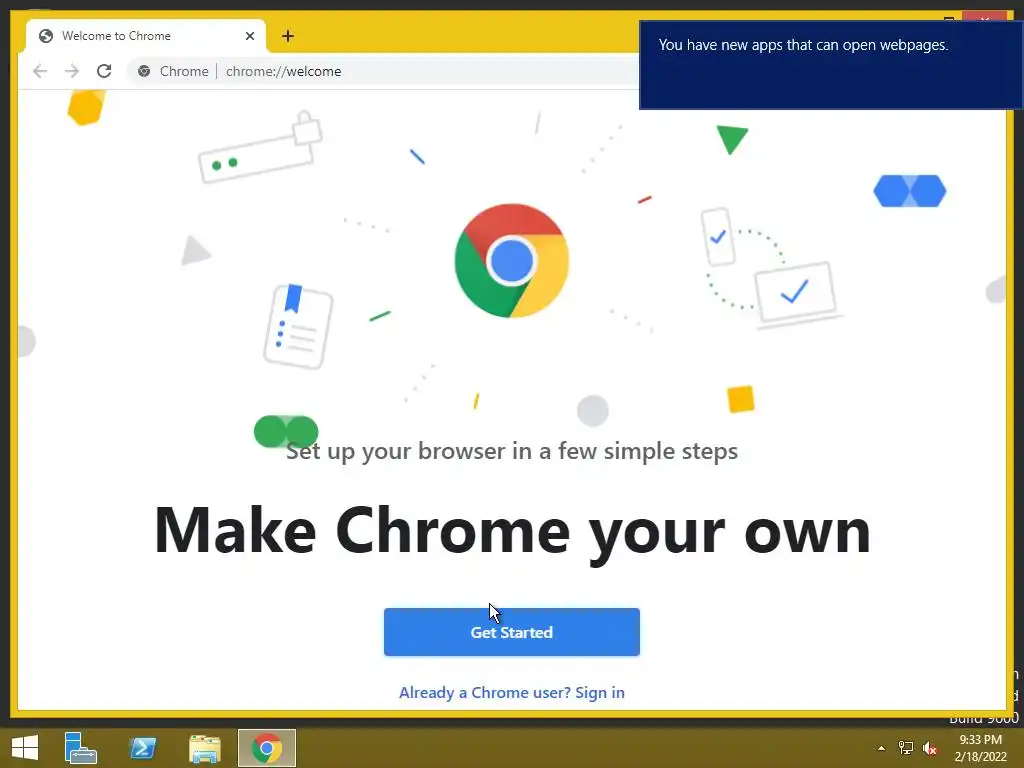The image size is (1024, 768).
Task: Click the 'Set up your browser' subtitle text
Action: point(512,451)
